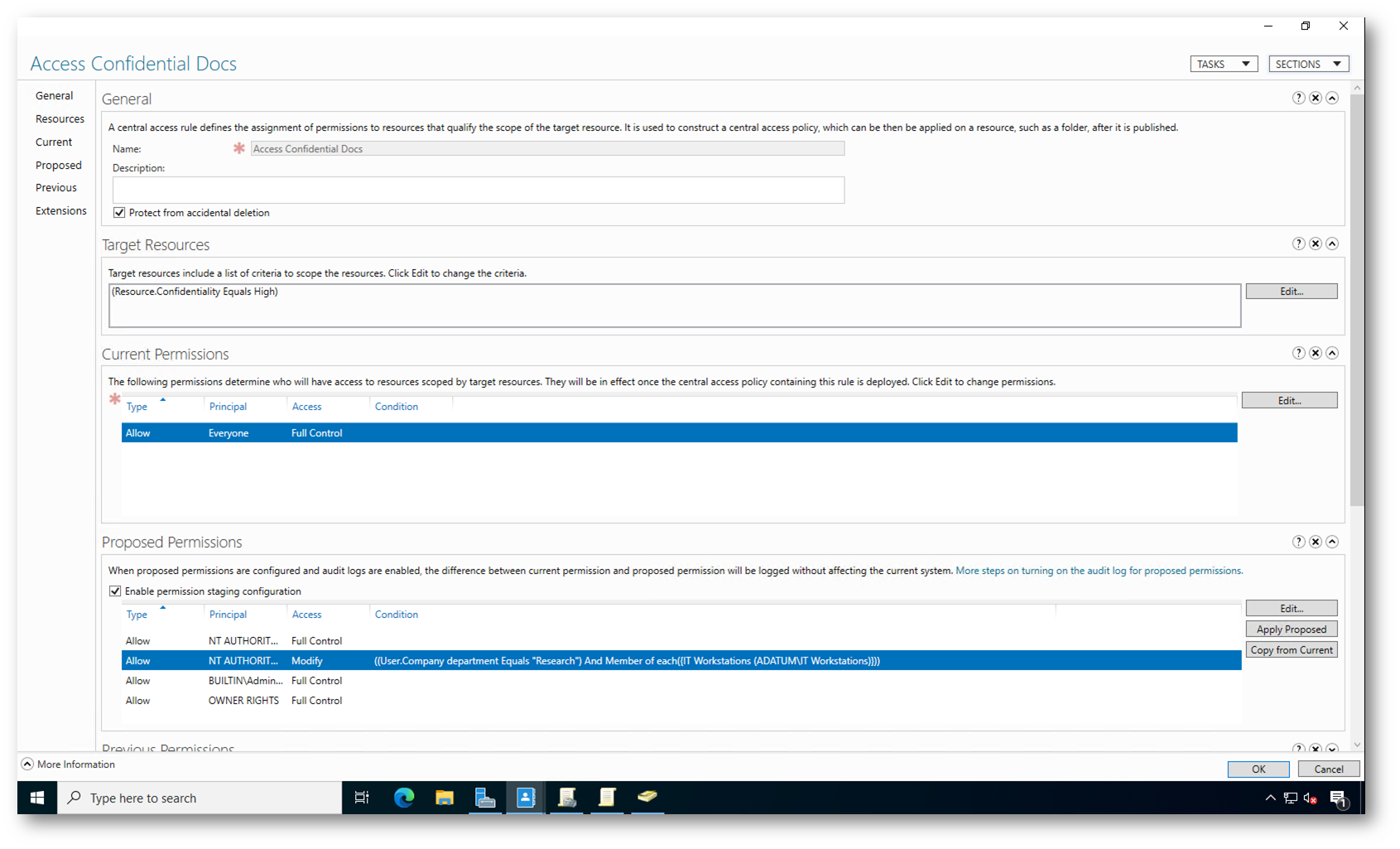Select the Allow Everyone Full Control row

pos(679,433)
